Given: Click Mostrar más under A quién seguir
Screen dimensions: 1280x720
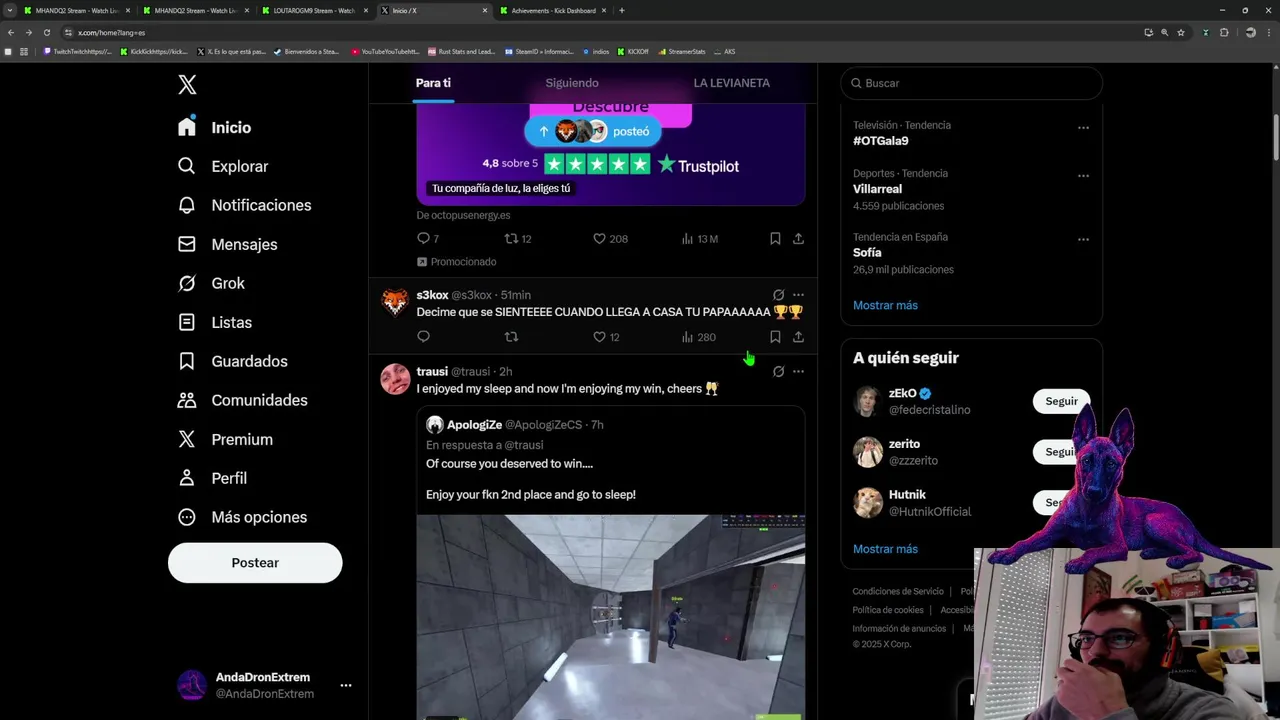Looking at the screenshot, I should pos(885,549).
